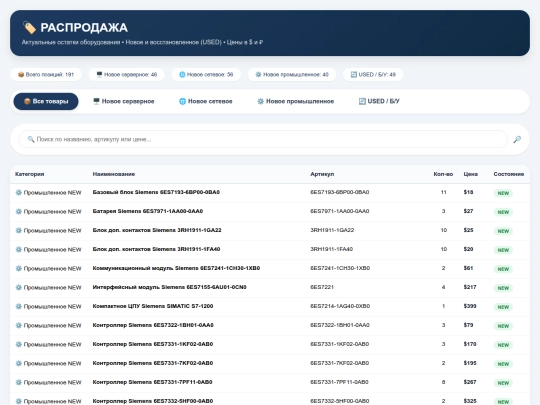Click the 'Артикул' column header

point(322,174)
